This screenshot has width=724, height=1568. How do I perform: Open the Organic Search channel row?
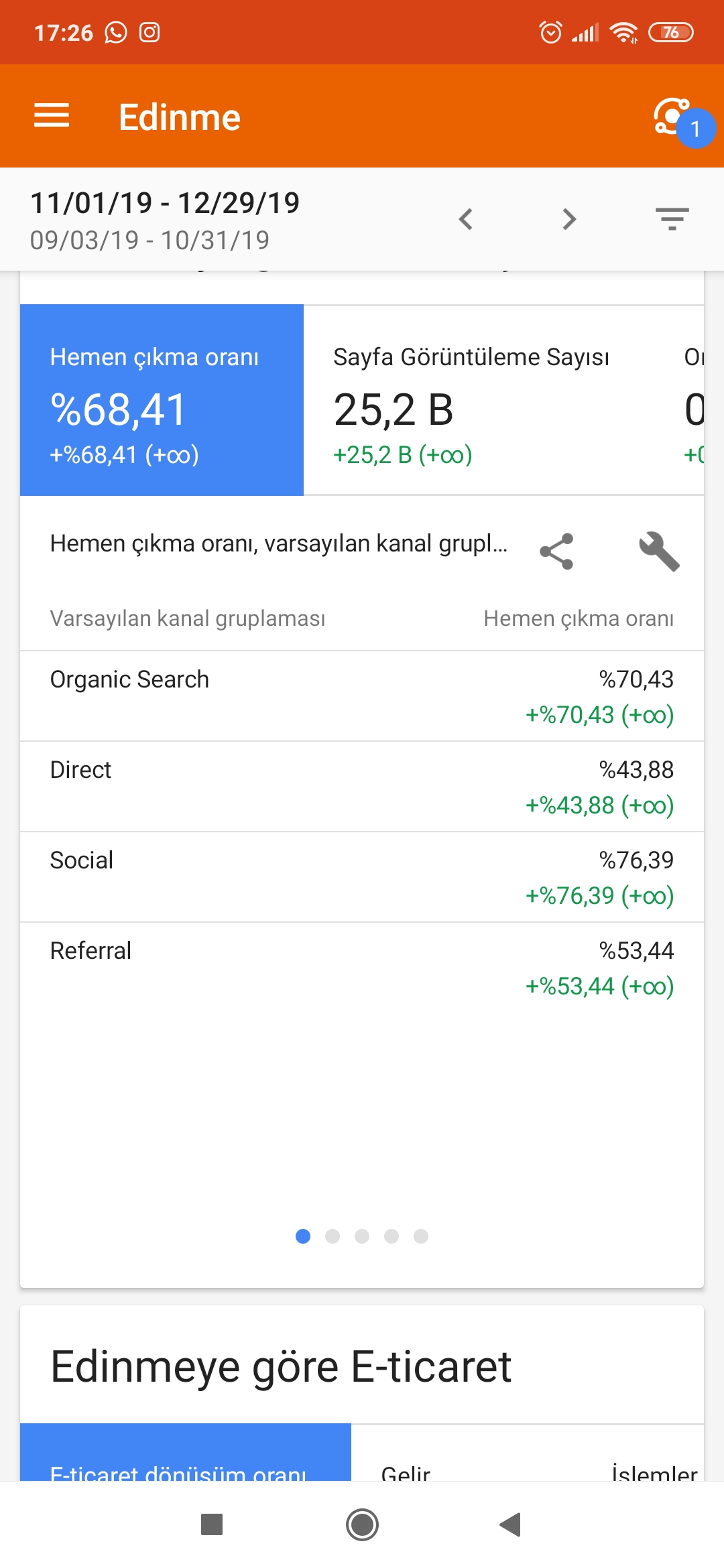point(362,696)
